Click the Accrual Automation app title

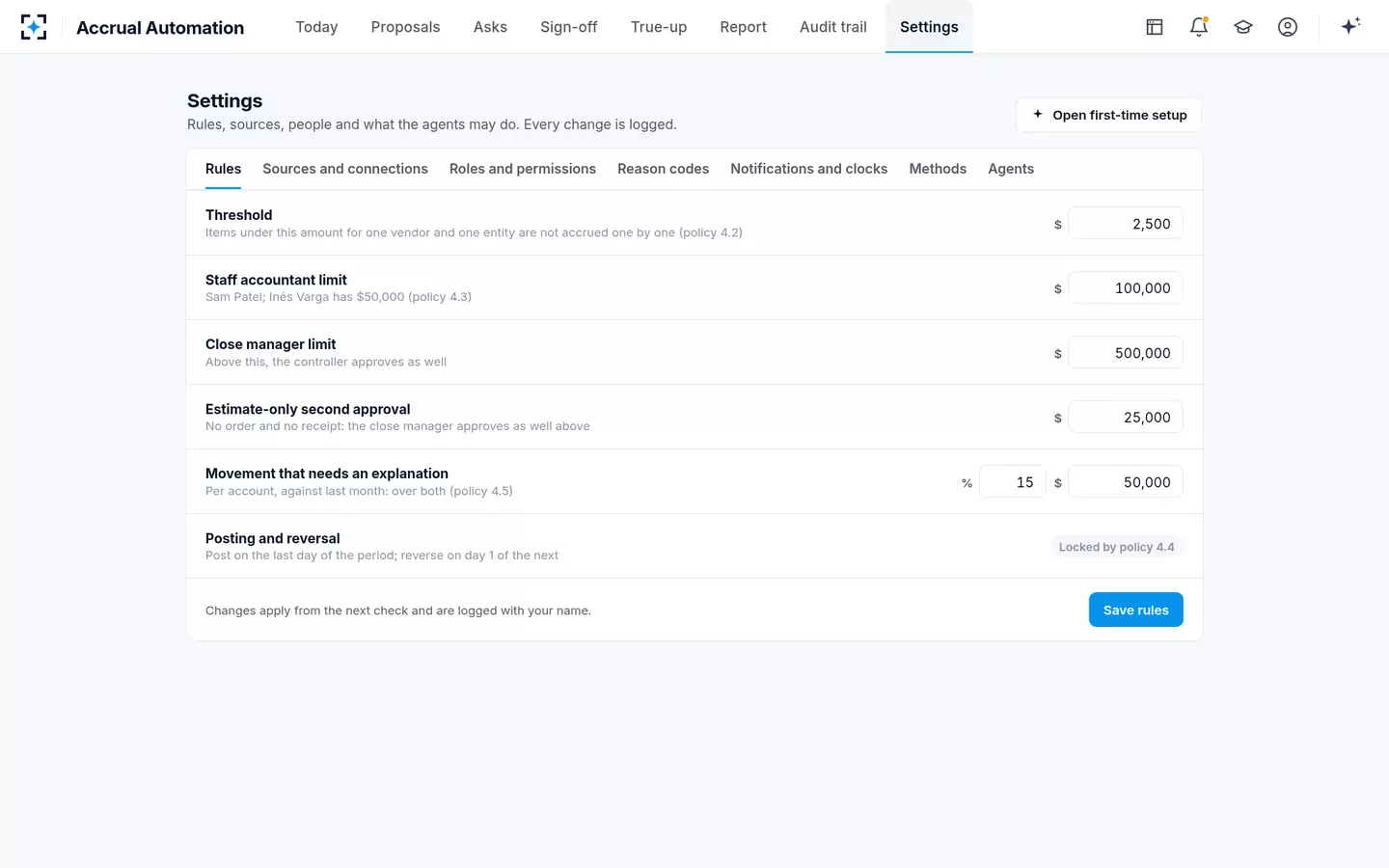pos(160,28)
